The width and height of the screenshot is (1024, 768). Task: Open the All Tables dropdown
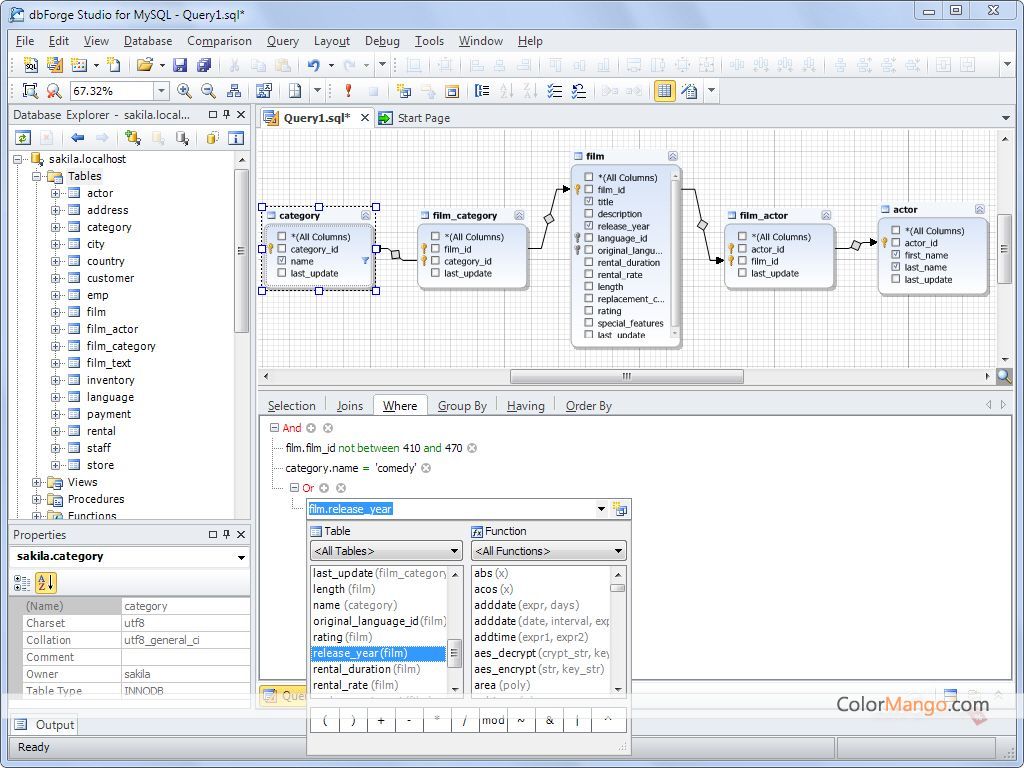454,551
